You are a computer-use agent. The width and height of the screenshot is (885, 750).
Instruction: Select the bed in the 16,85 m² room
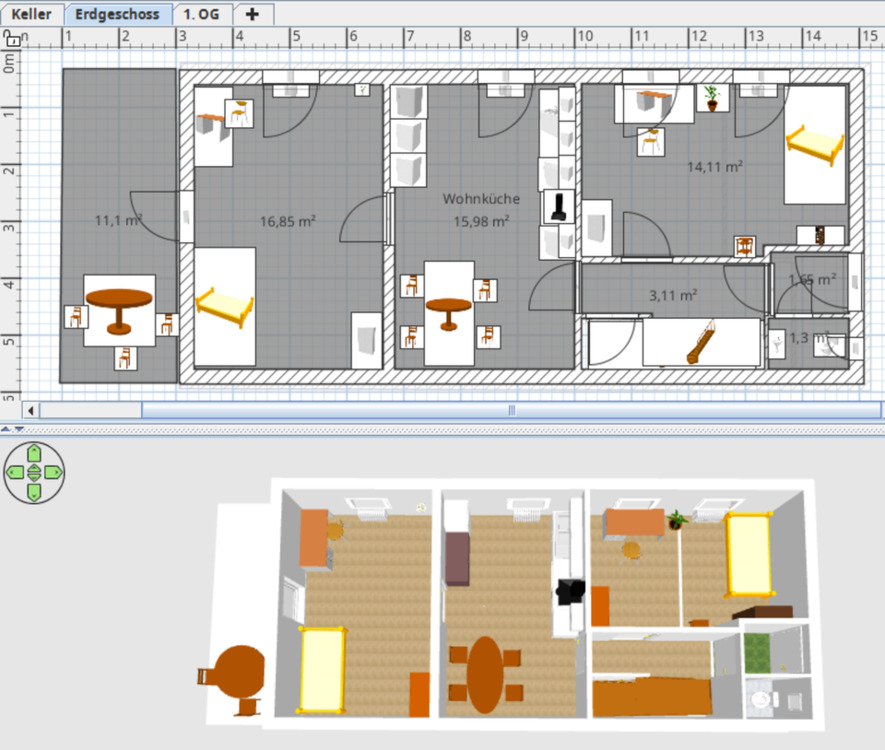point(225,306)
